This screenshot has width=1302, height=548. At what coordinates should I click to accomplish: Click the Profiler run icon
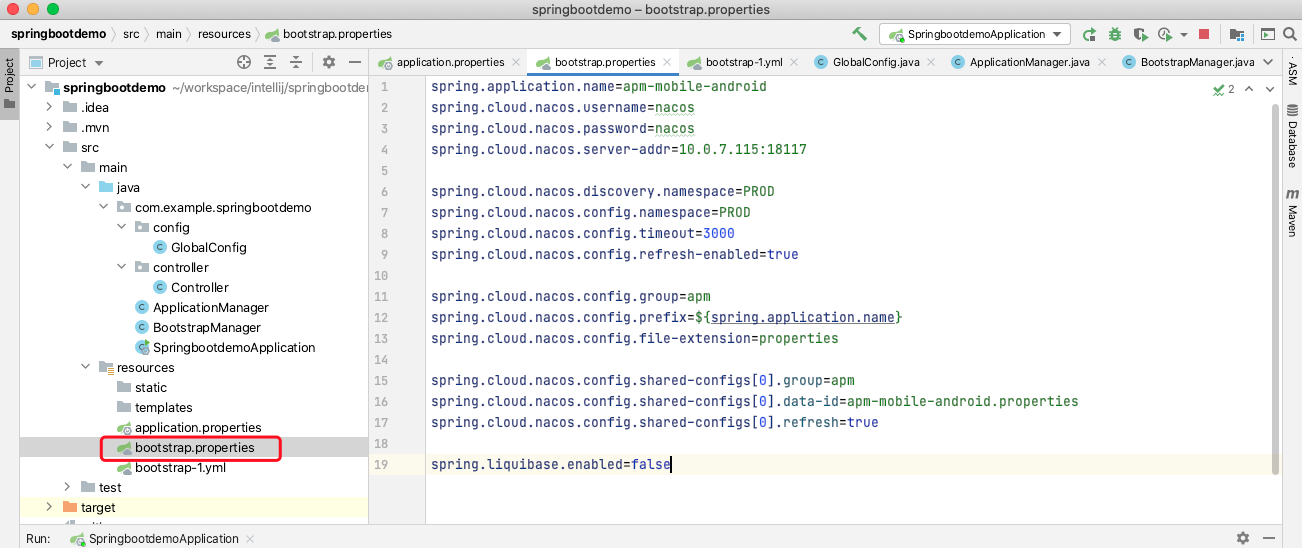pyautogui.click(x=1164, y=34)
